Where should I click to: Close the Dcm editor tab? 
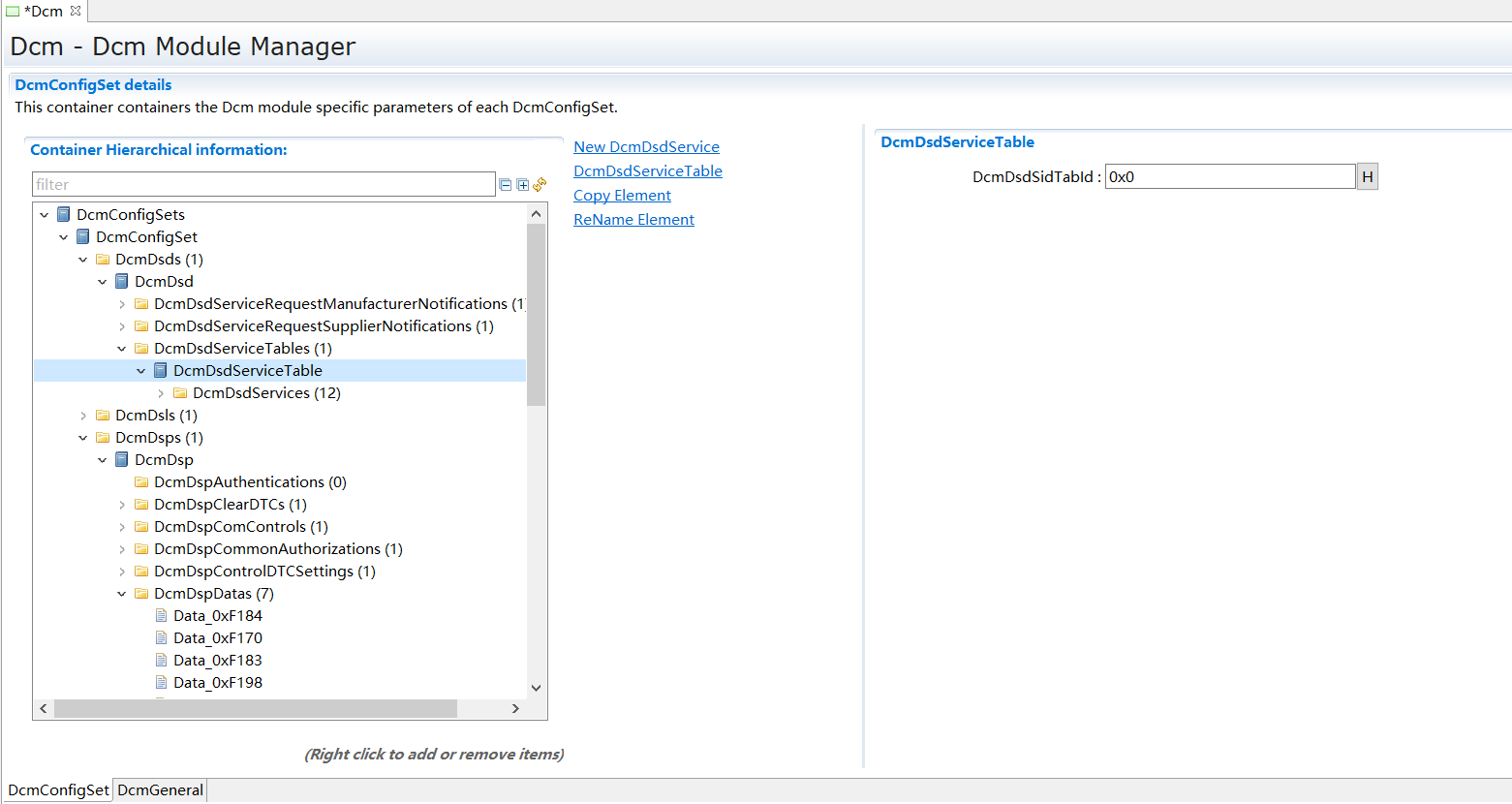(x=76, y=11)
